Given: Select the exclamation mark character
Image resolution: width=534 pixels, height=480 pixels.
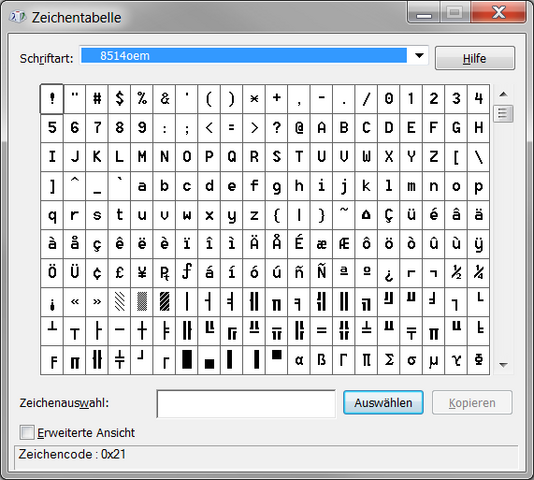Looking at the screenshot, I should (x=52, y=99).
